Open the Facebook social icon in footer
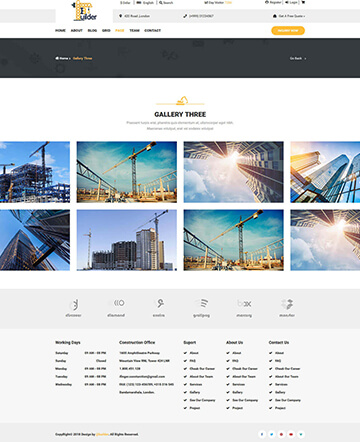Screen dimensions: 360x442 tap(262, 434)
